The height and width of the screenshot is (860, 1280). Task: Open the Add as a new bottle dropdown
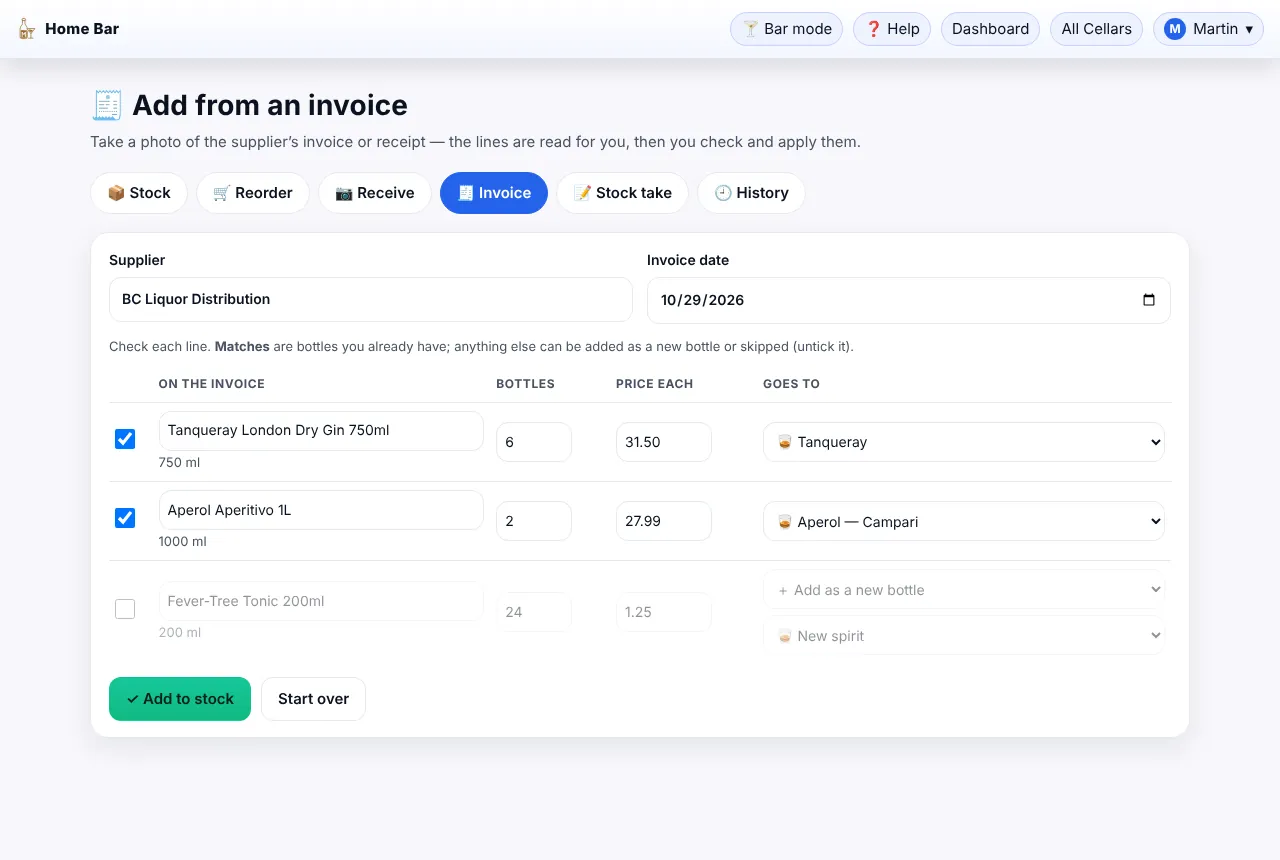(x=964, y=590)
